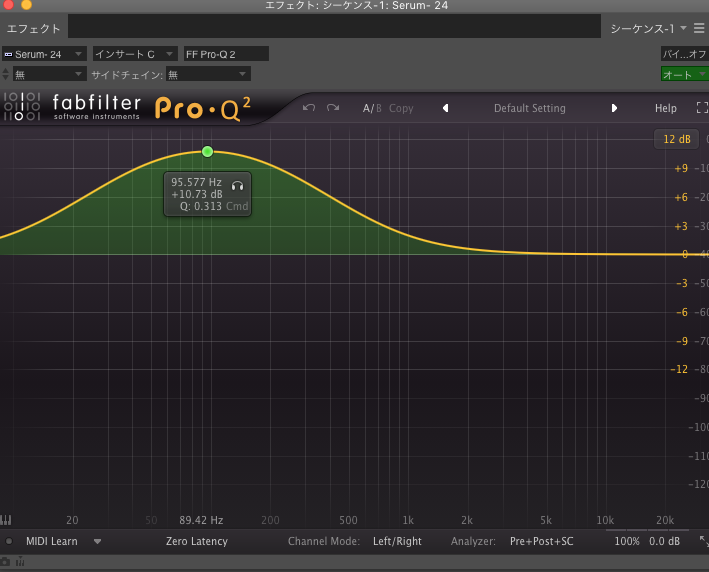This screenshot has height=572, width=709.
Task: Change Channel Mode Left/Right setting
Action: click(397, 541)
